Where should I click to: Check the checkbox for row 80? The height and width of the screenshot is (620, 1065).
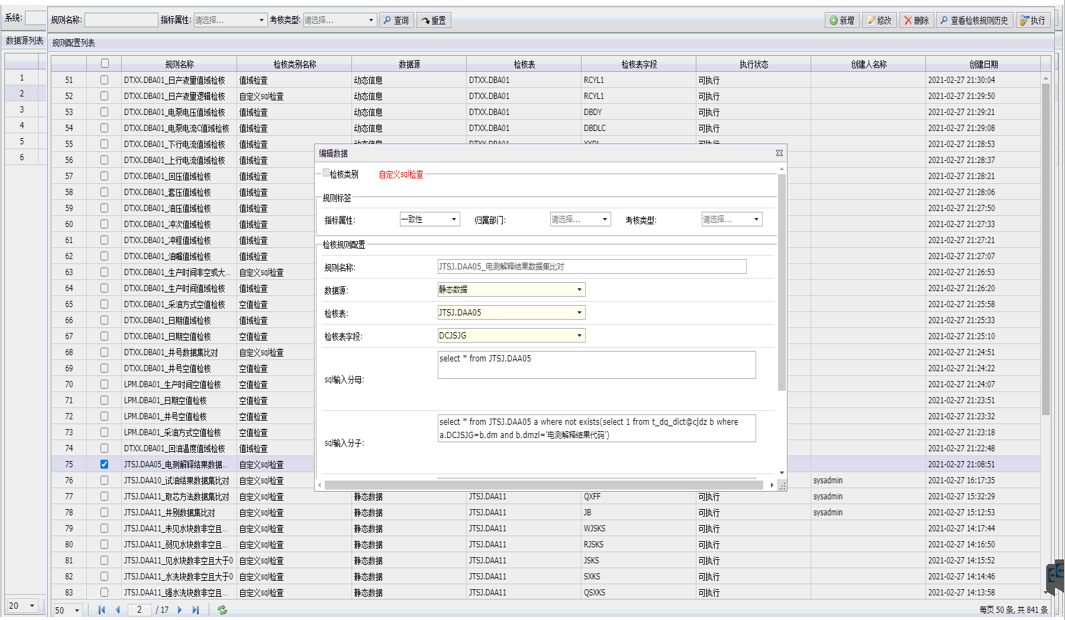click(104, 545)
